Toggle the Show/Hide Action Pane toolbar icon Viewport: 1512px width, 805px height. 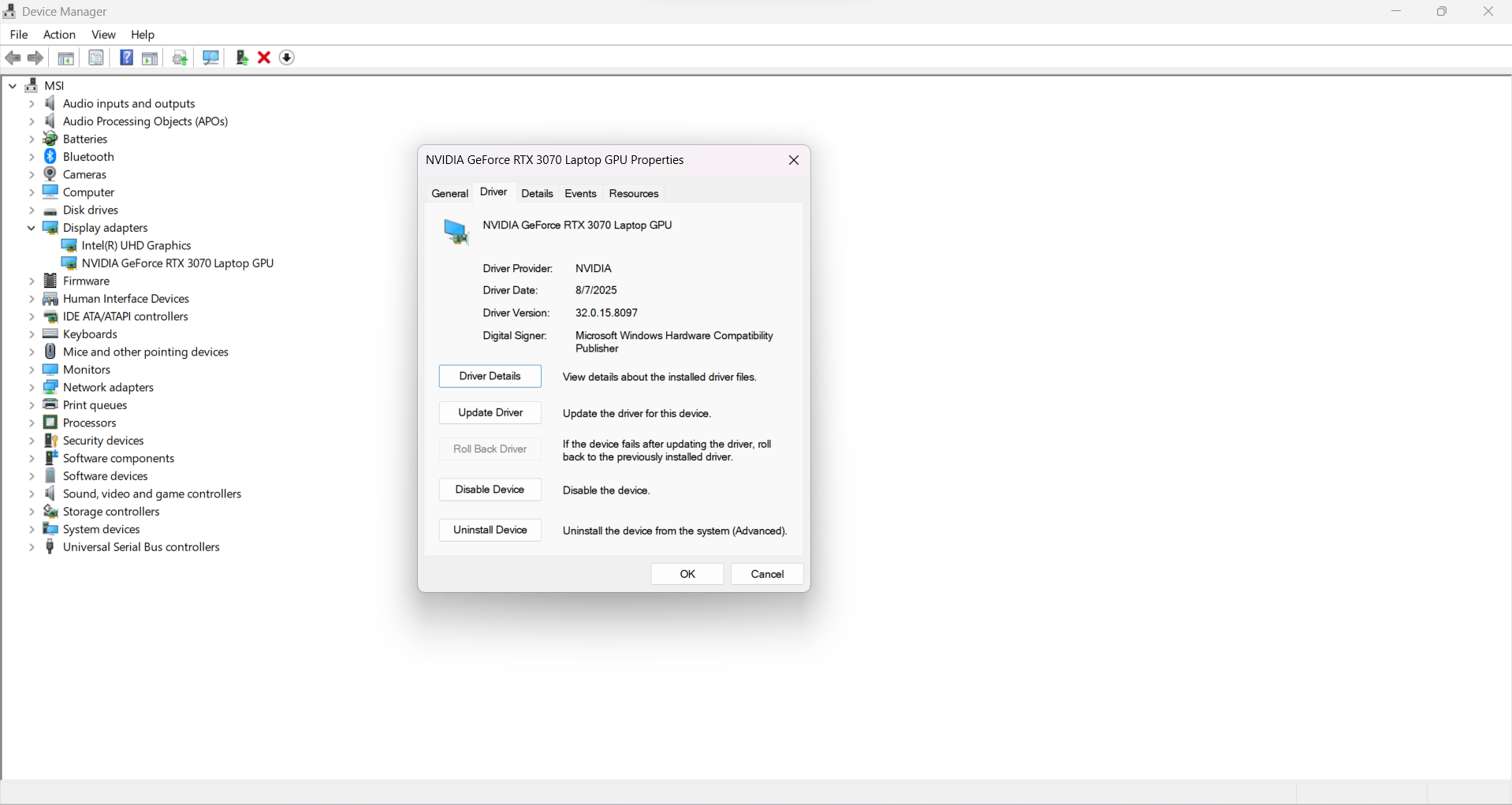(150, 58)
